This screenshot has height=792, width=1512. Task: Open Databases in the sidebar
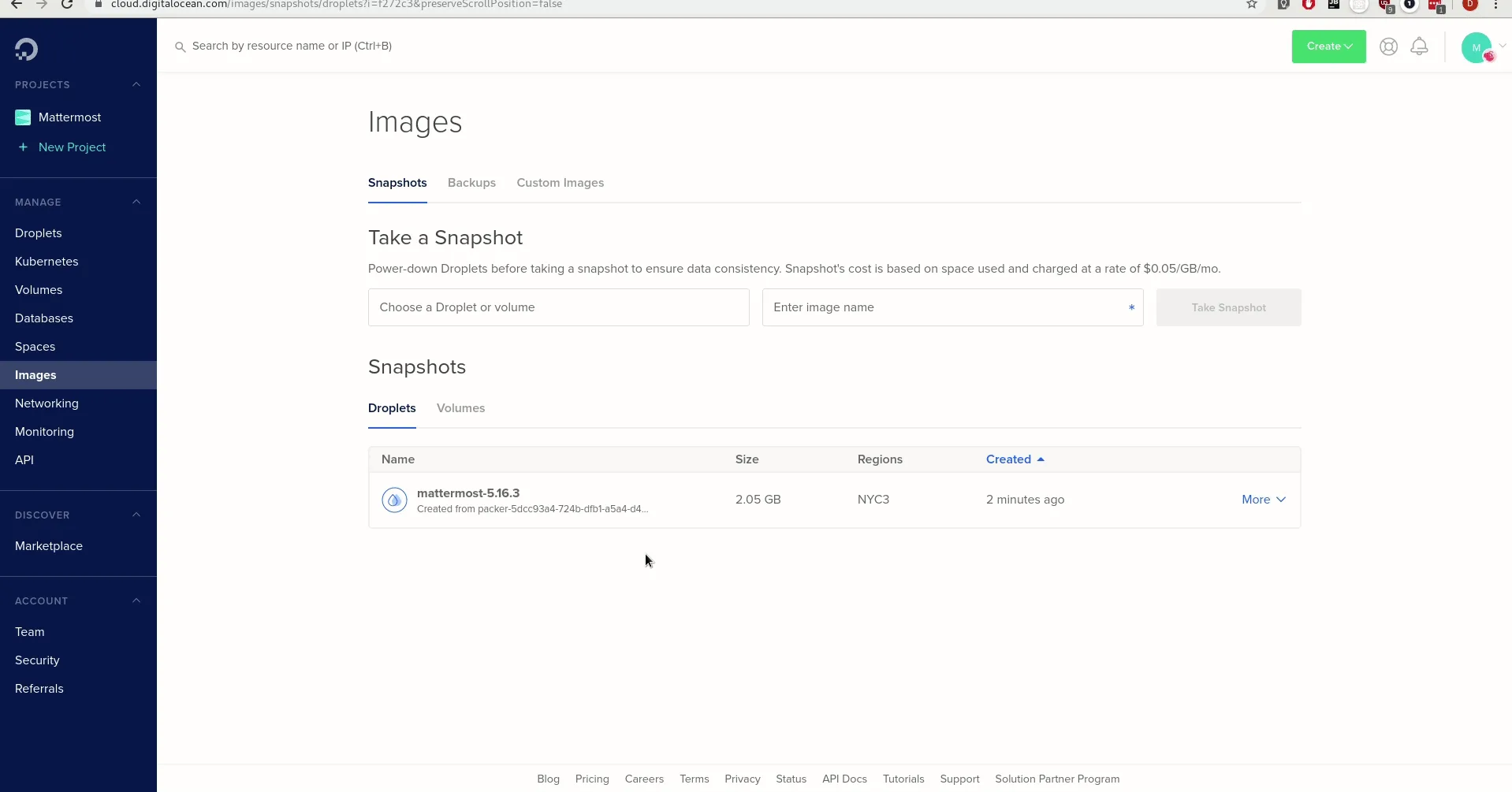click(44, 318)
